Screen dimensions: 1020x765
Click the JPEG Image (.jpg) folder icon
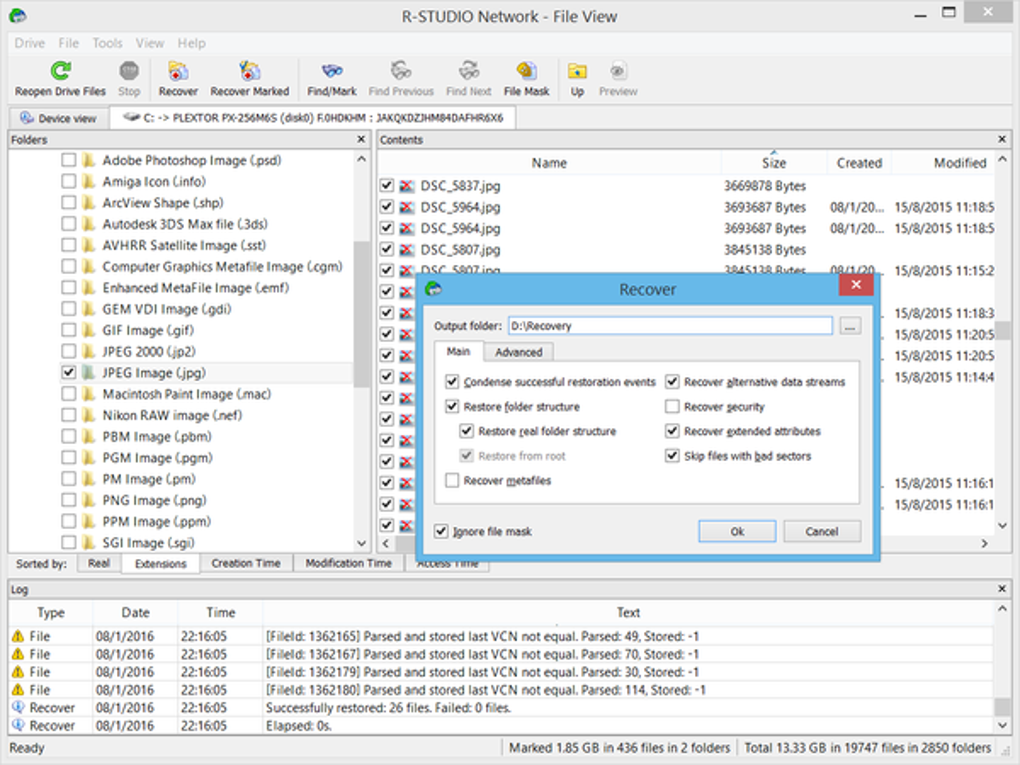pyautogui.click(x=88, y=373)
